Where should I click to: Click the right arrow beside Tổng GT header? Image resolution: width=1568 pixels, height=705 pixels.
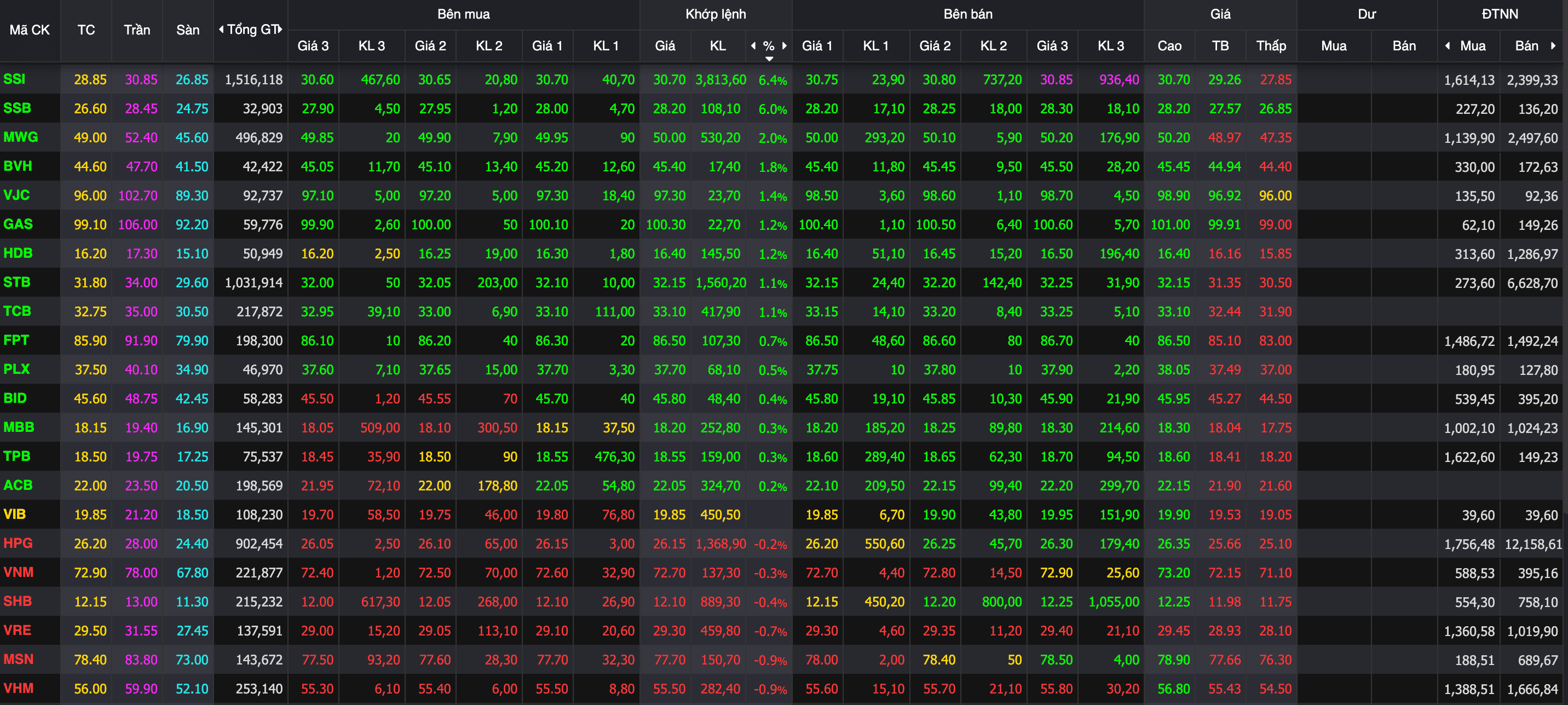pos(280,29)
